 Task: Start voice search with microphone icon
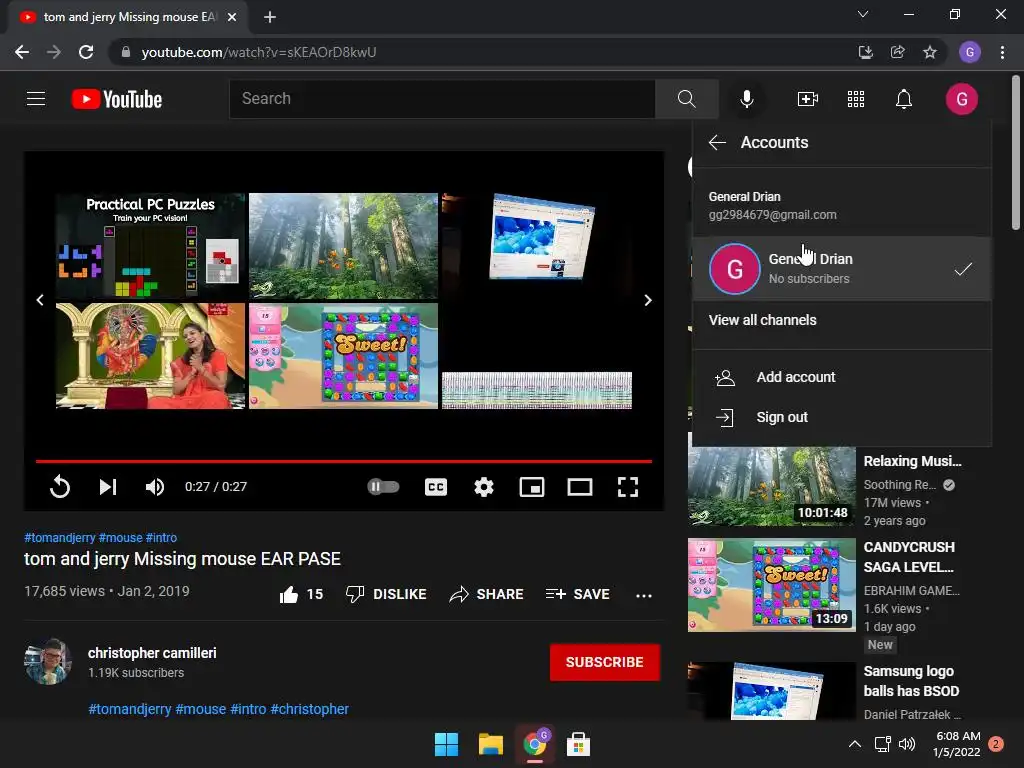point(747,99)
